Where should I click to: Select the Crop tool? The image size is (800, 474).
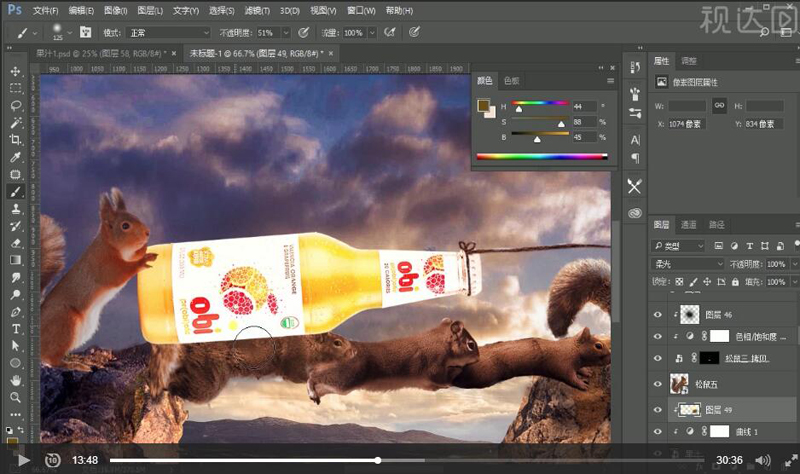tap(15, 139)
